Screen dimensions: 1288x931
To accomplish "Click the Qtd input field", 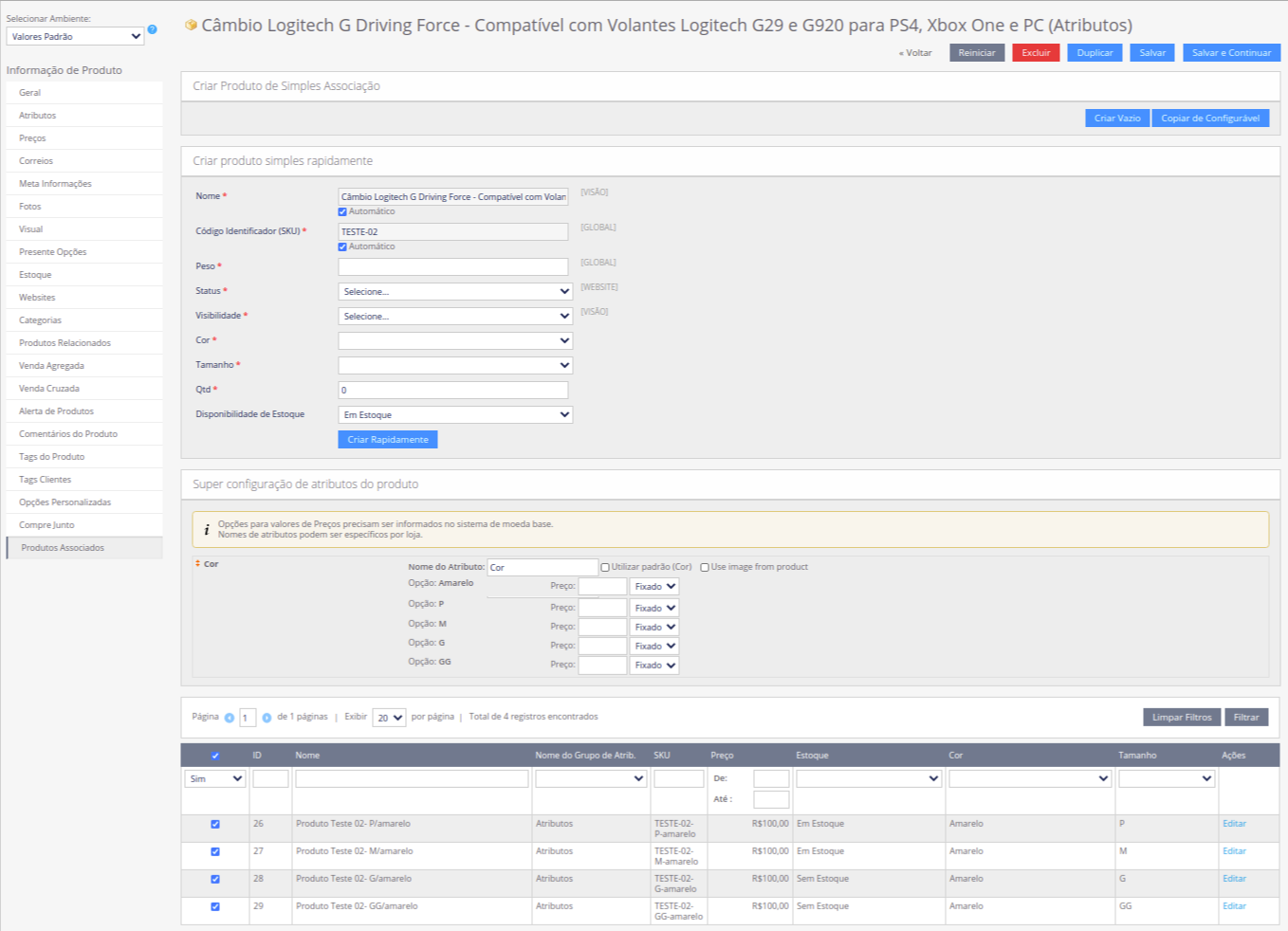I will tap(453, 390).
